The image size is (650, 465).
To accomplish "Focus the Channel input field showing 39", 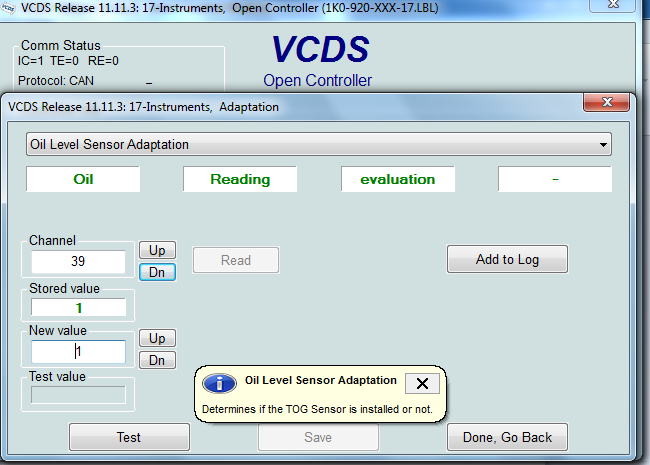I will (78, 262).
